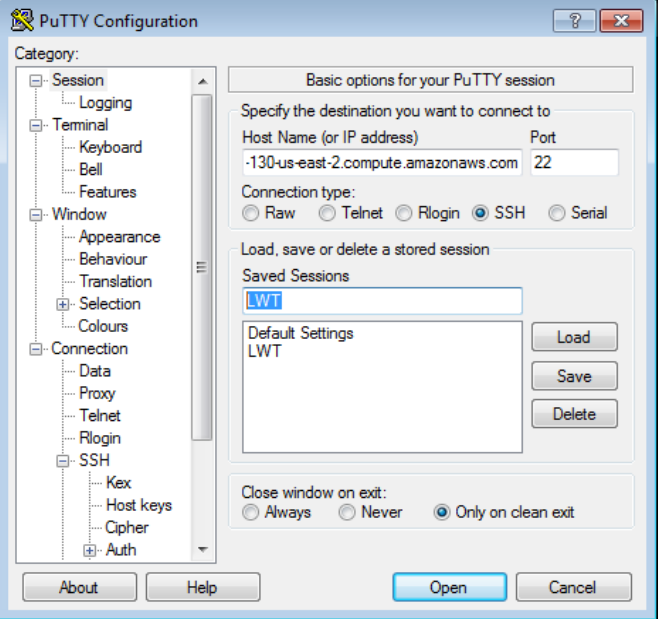This screenshot has height=619, width=658.
Task: Open the Bell category
Action: pos(91,170)
